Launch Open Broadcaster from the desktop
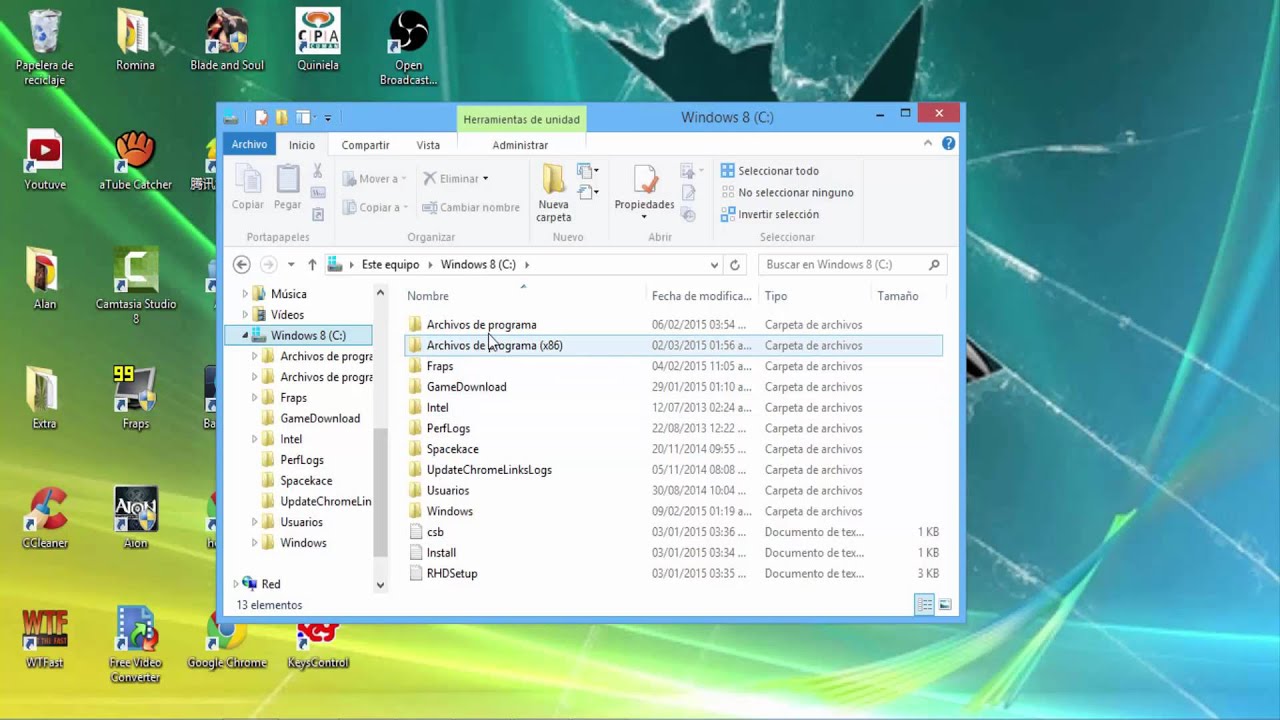1280x720 pixels. pyautogui.click(x=408, y=47)
